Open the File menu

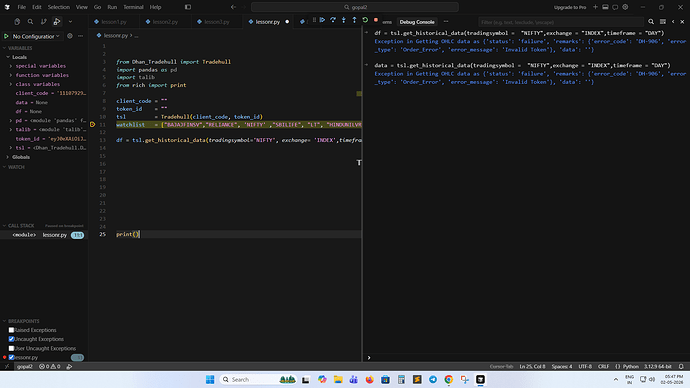coord(22,7)
